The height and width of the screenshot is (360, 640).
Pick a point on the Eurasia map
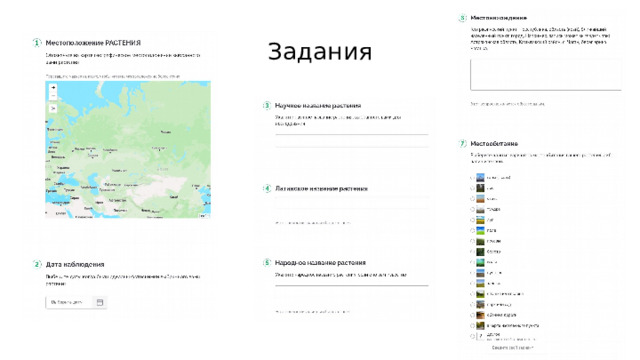click(x=128, y=149)
